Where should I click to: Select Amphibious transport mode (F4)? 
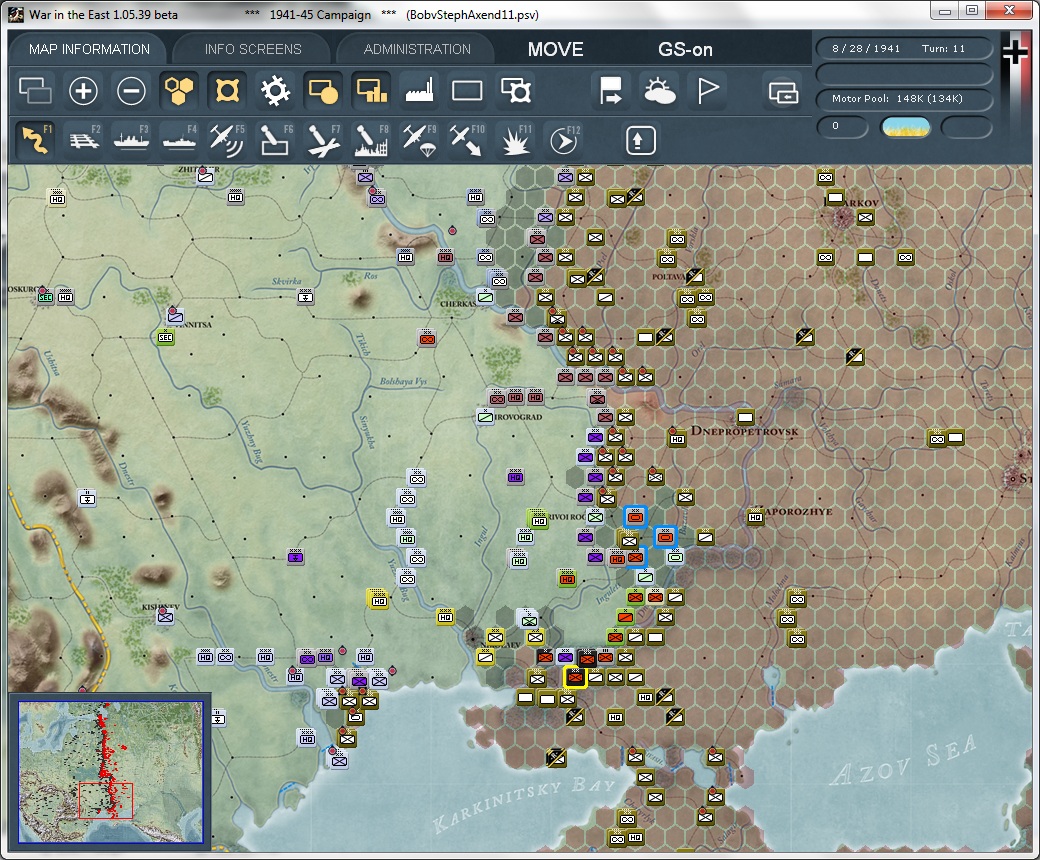[179, 139]
